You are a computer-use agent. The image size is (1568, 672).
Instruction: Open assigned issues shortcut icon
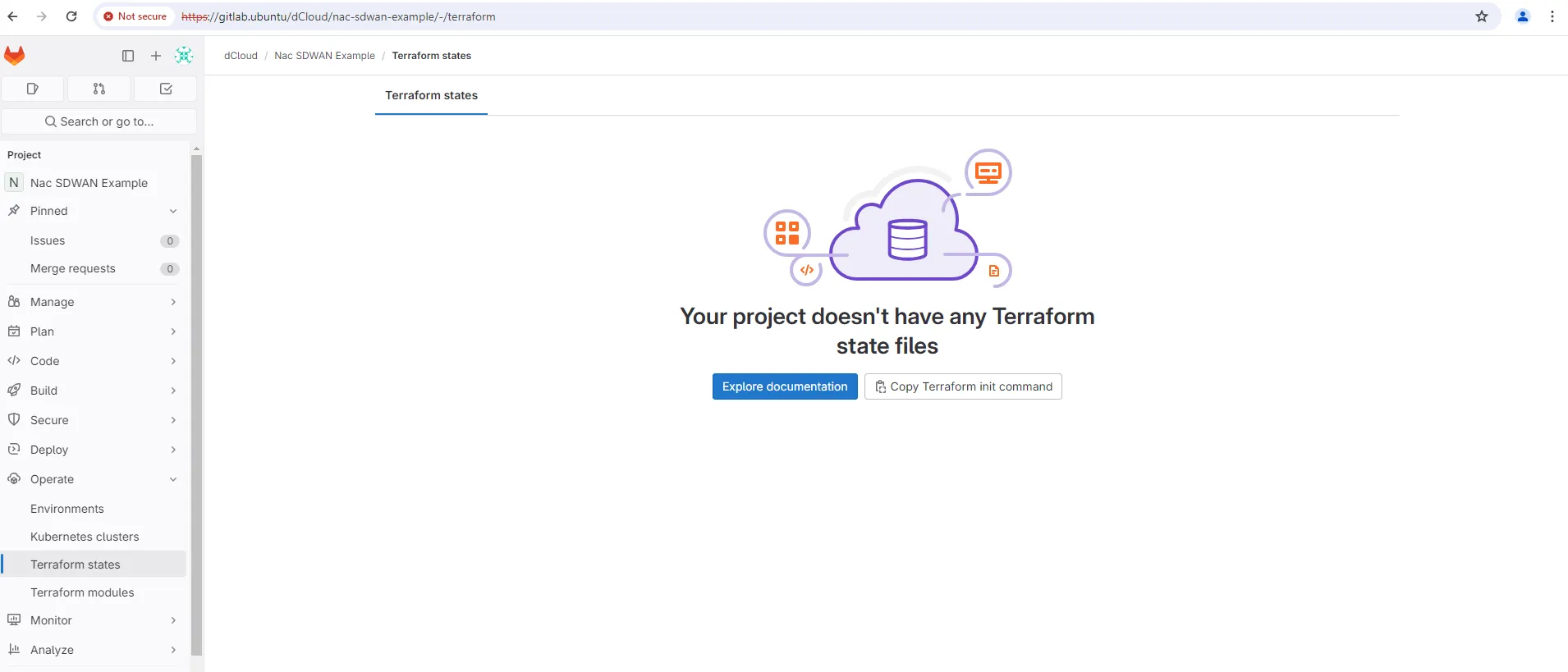(x=33, y=89)
